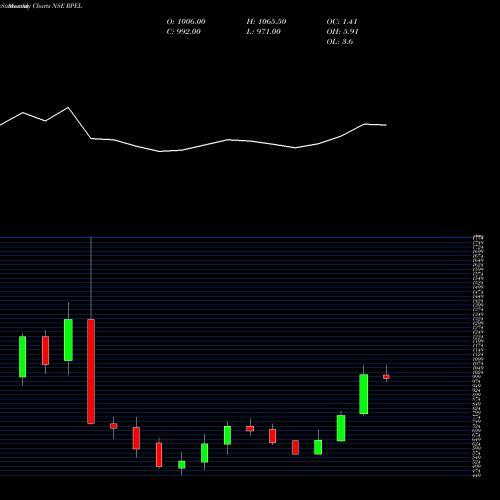Click the open price value O: 1006.00
The width and height of the screenshot is (500, 500).
point(186,22)
